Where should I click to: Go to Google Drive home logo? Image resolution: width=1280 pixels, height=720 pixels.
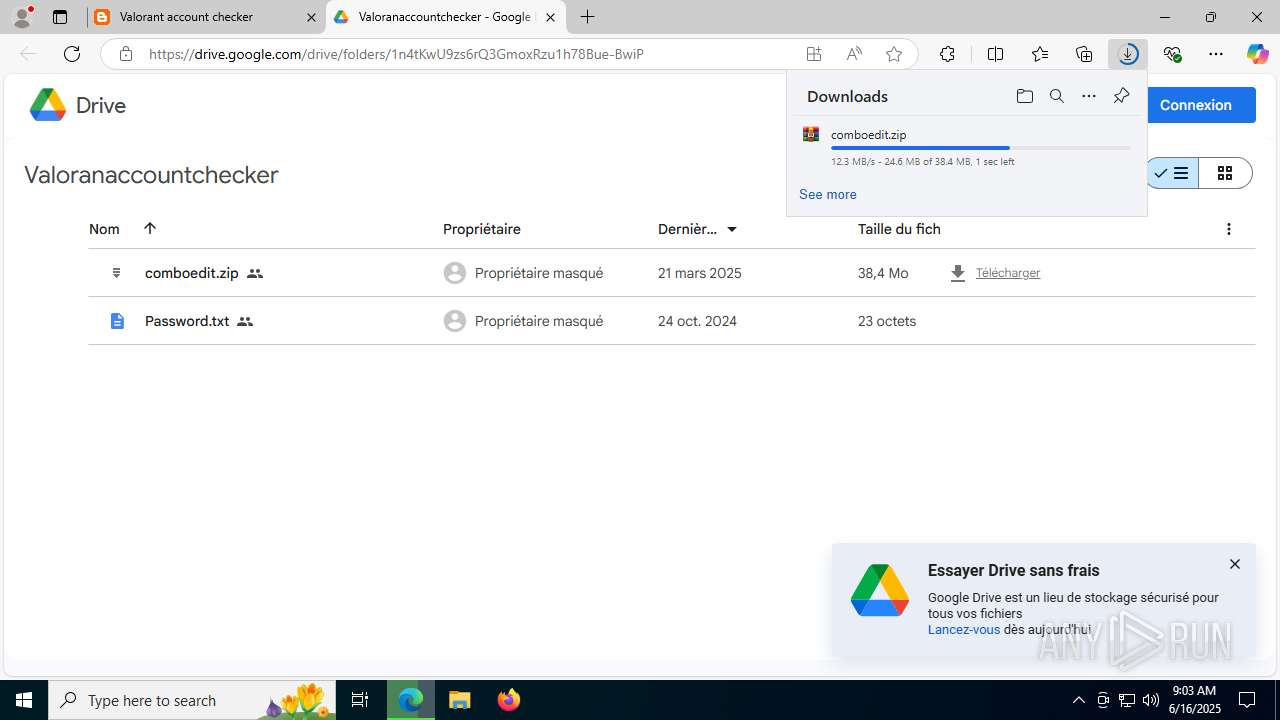[x=78, y=105]
